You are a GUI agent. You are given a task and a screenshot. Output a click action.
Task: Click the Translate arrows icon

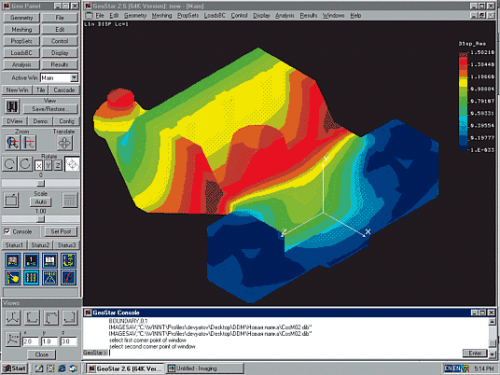[64, 143]
